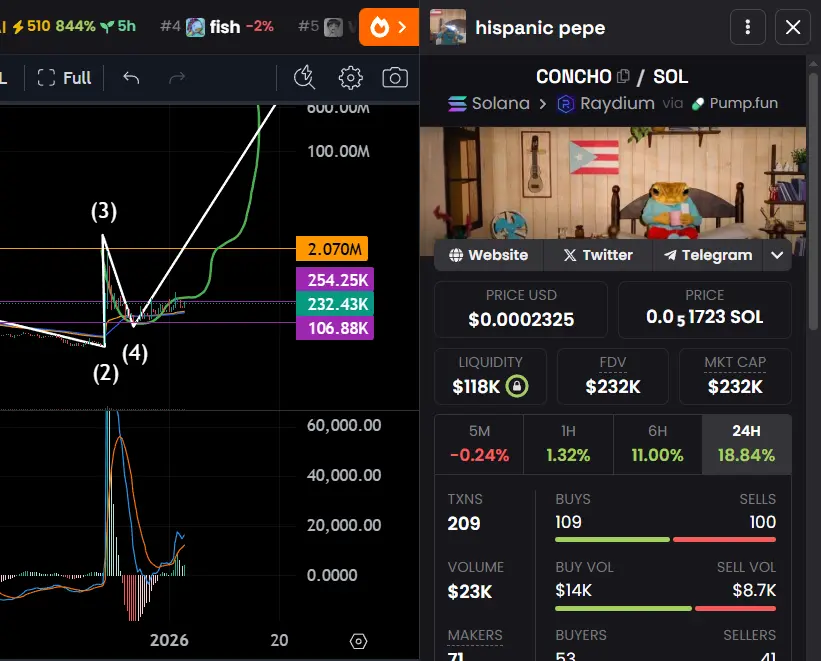Open the token Twitter link
821x661 pixels.
click(598, 255)
